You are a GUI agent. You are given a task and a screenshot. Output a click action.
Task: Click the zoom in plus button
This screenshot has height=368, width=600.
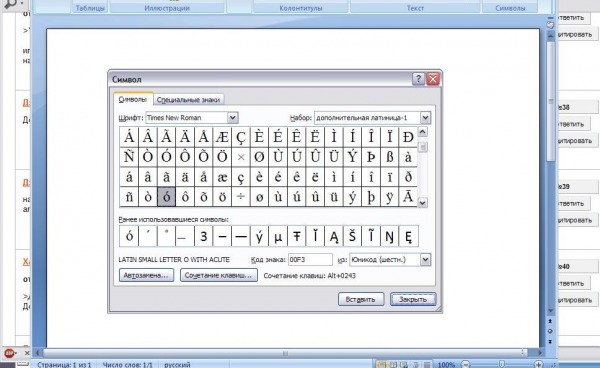point(538,364)
